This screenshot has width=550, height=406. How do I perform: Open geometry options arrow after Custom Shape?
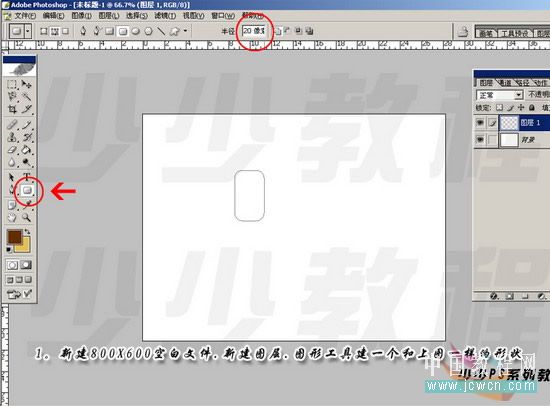(185, 31)
